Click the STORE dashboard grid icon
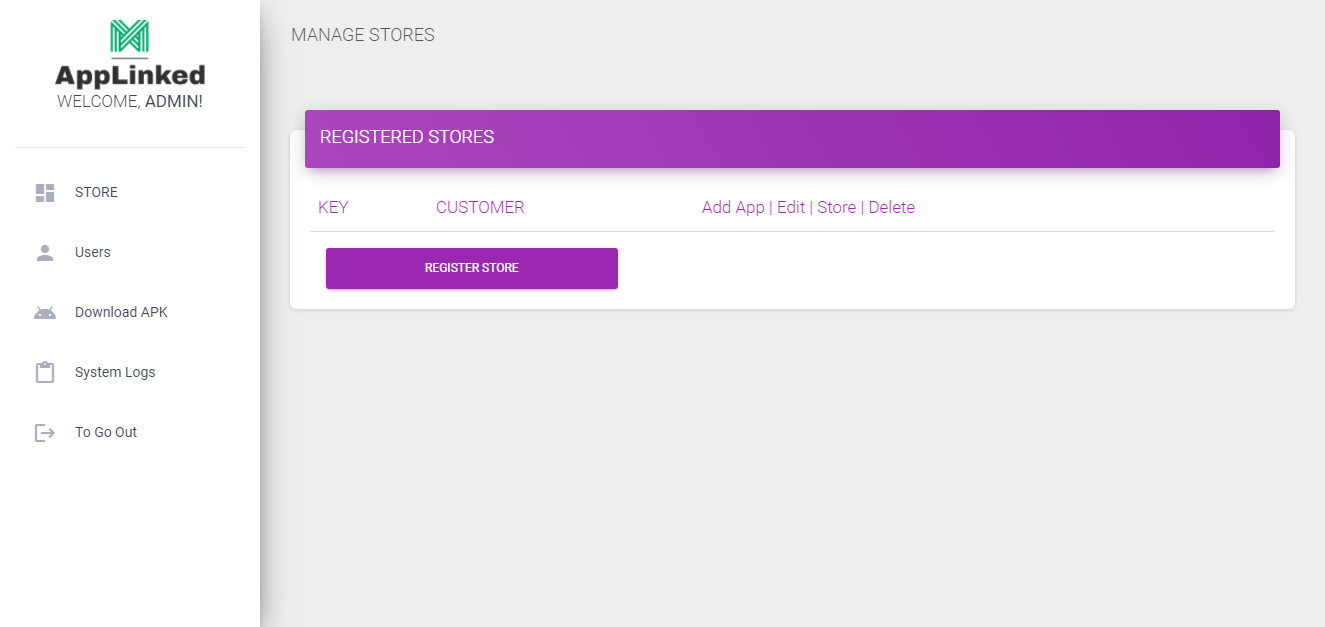The image size is (1325, 627). pyautogui.click(x=45, y=193)
